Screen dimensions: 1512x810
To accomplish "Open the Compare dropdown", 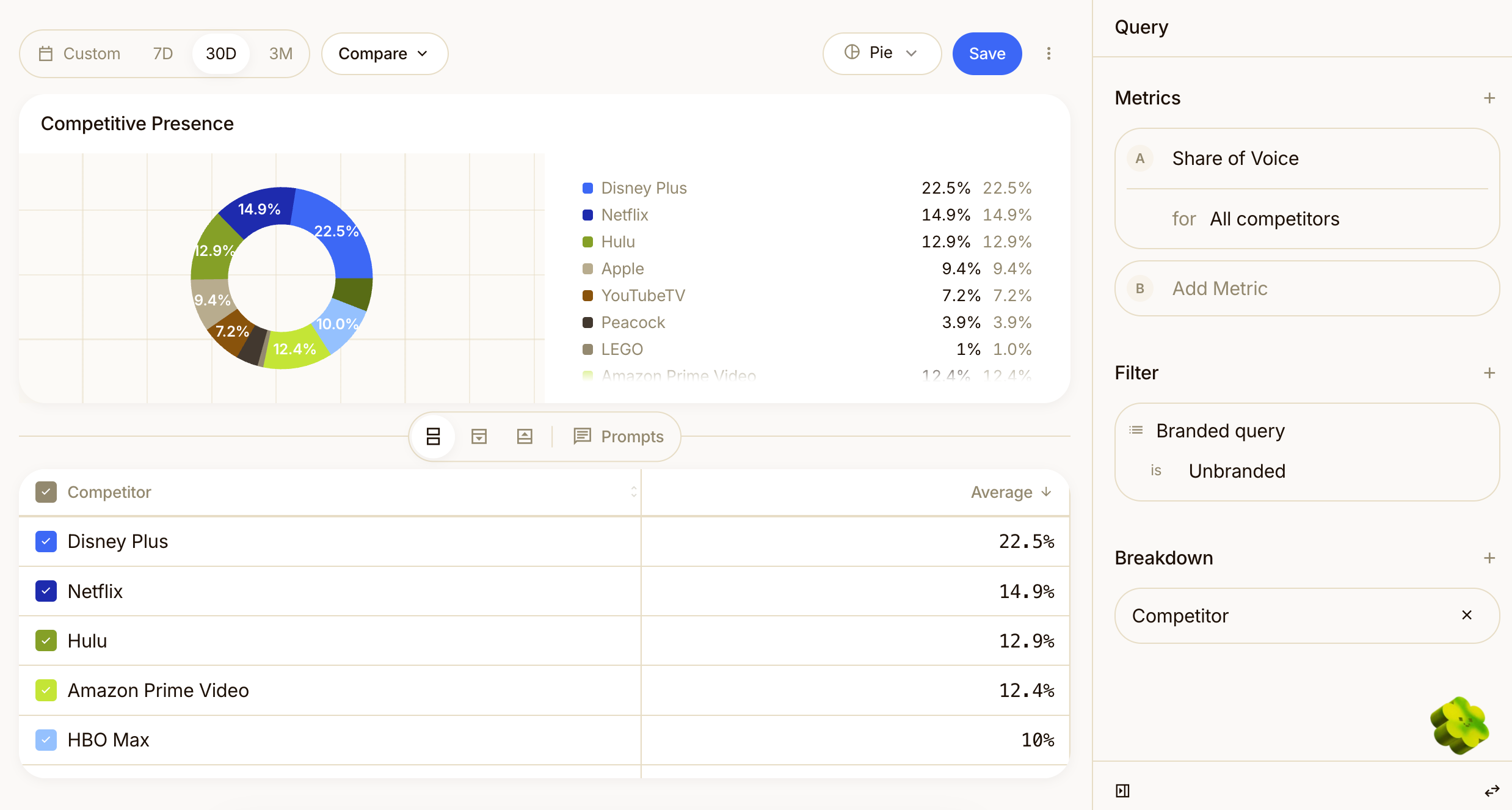I will tap(385, 54).
